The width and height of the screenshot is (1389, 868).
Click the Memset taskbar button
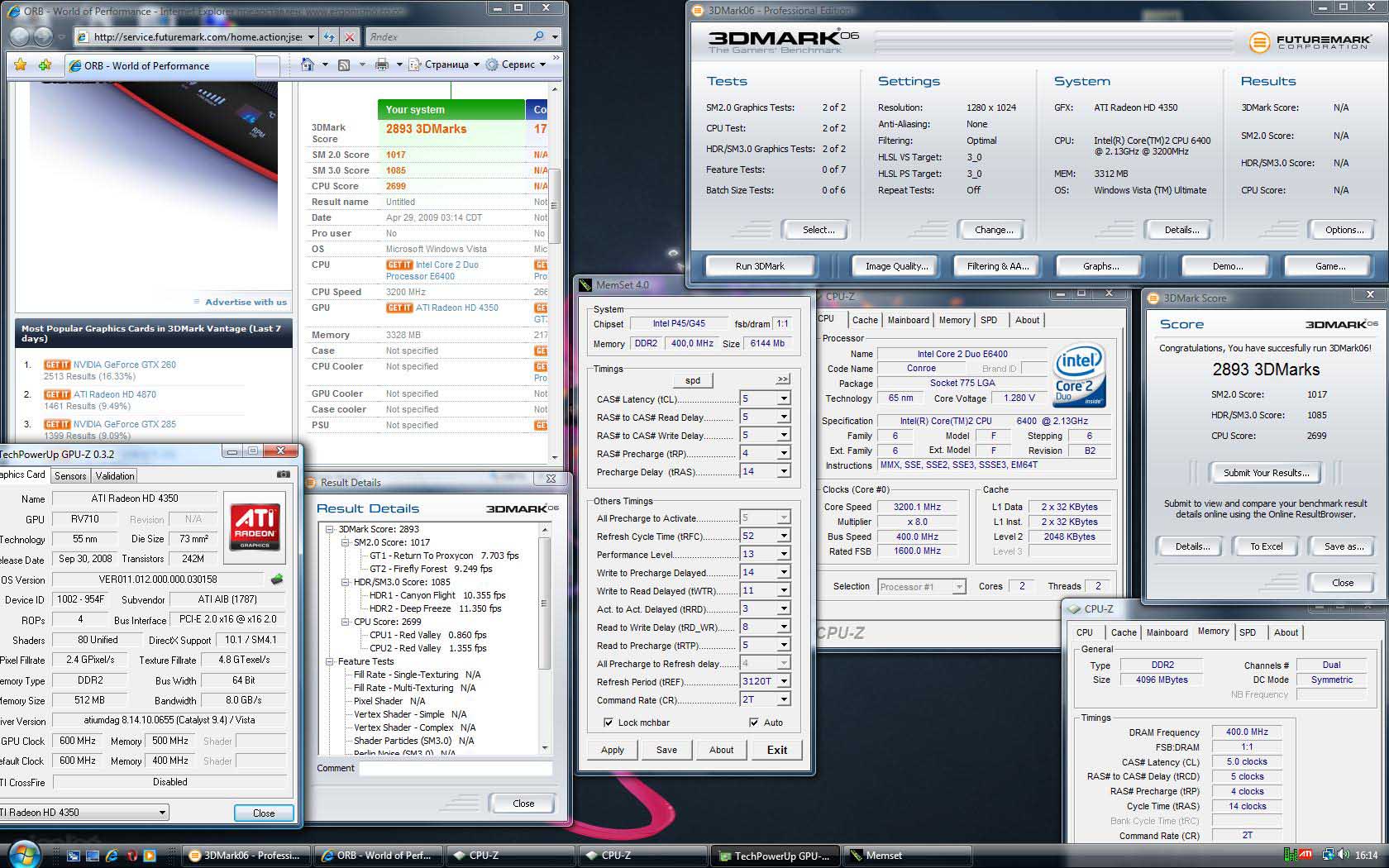coord(907,856)
